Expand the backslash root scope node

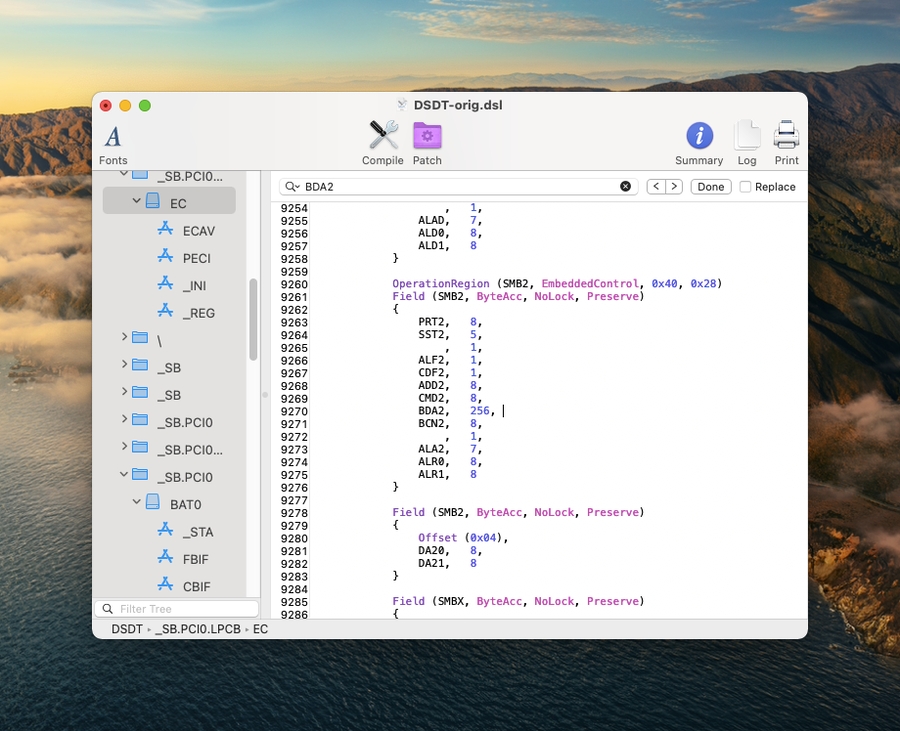coord(124,338)
